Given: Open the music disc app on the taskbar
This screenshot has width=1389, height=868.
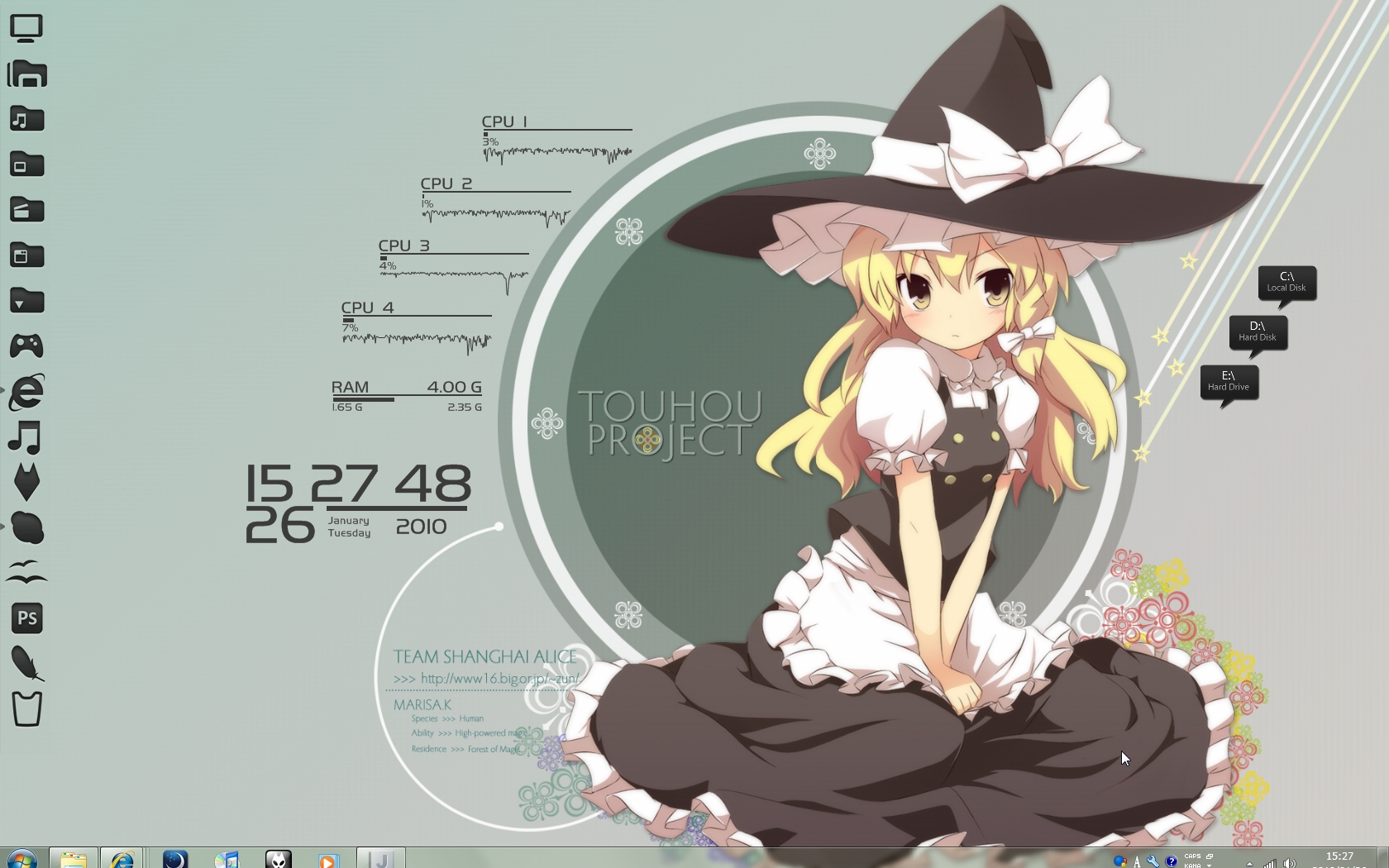Looking at the screenshot, I should coord(226,859).
